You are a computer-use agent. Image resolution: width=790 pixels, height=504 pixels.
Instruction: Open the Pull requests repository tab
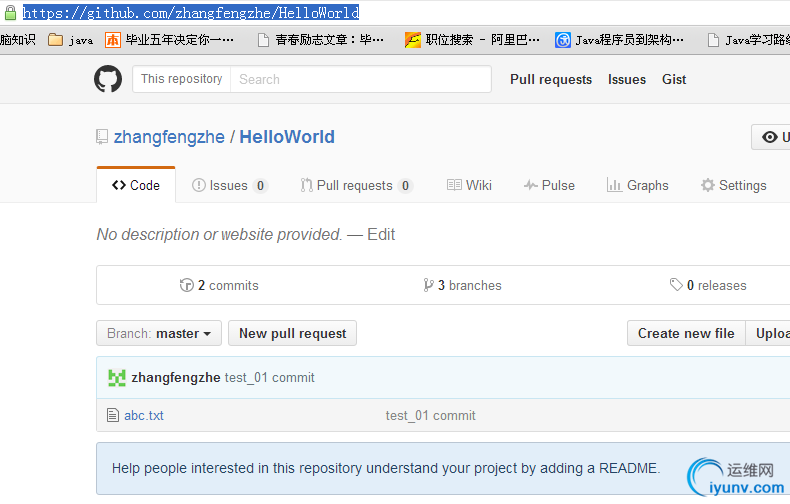point(357,185)
